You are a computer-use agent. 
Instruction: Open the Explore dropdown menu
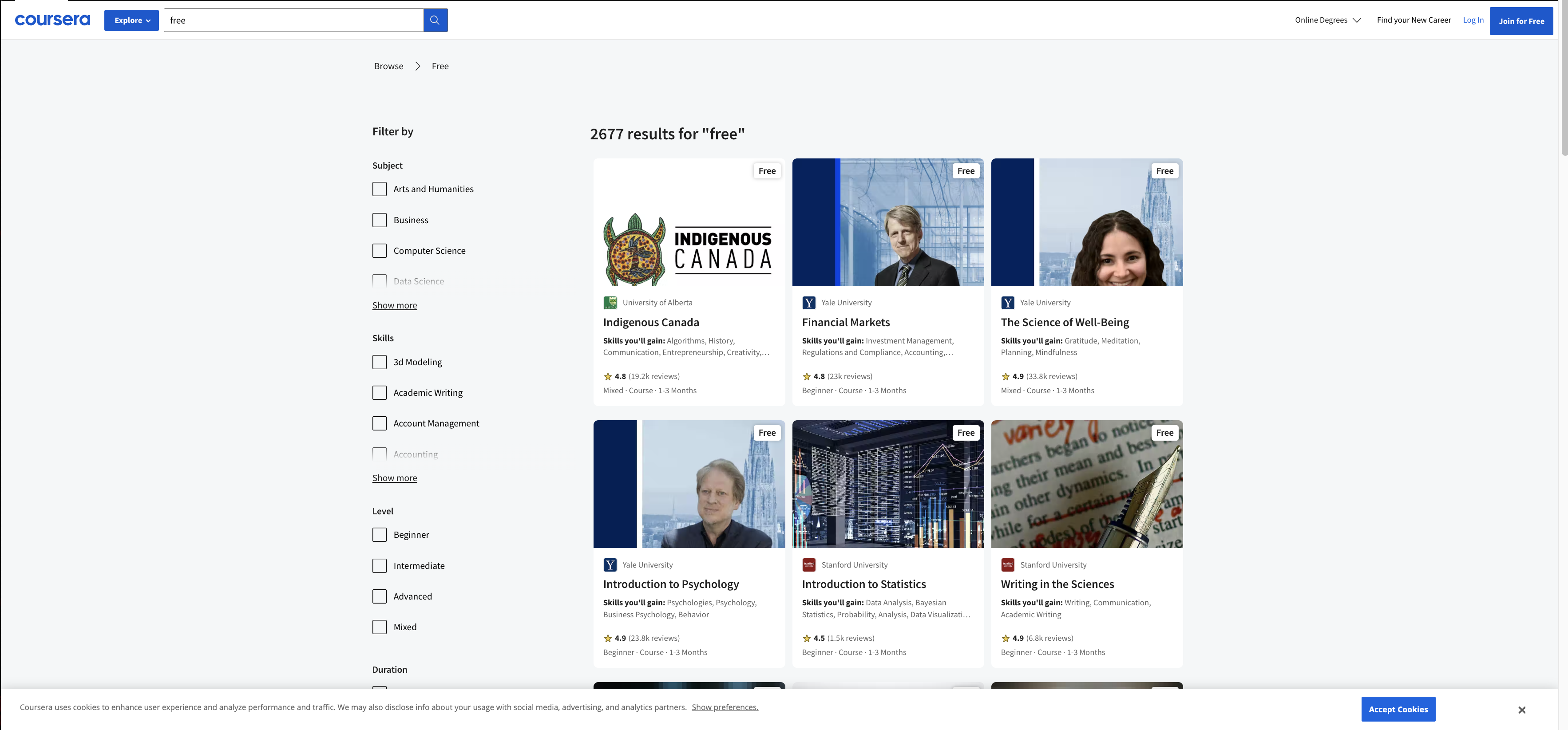point(131,20)
